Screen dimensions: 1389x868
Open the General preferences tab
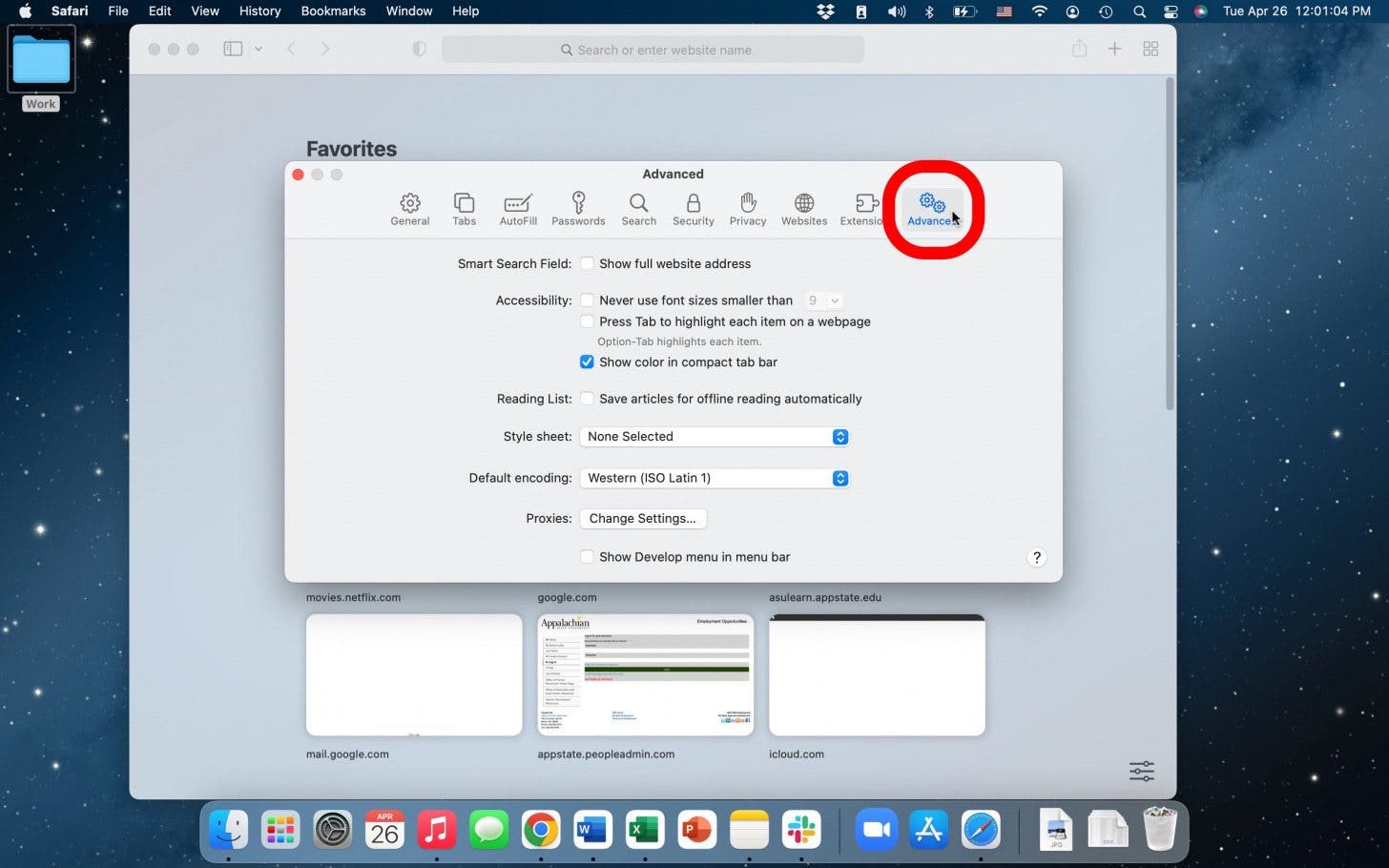click(x=410, y=209)
